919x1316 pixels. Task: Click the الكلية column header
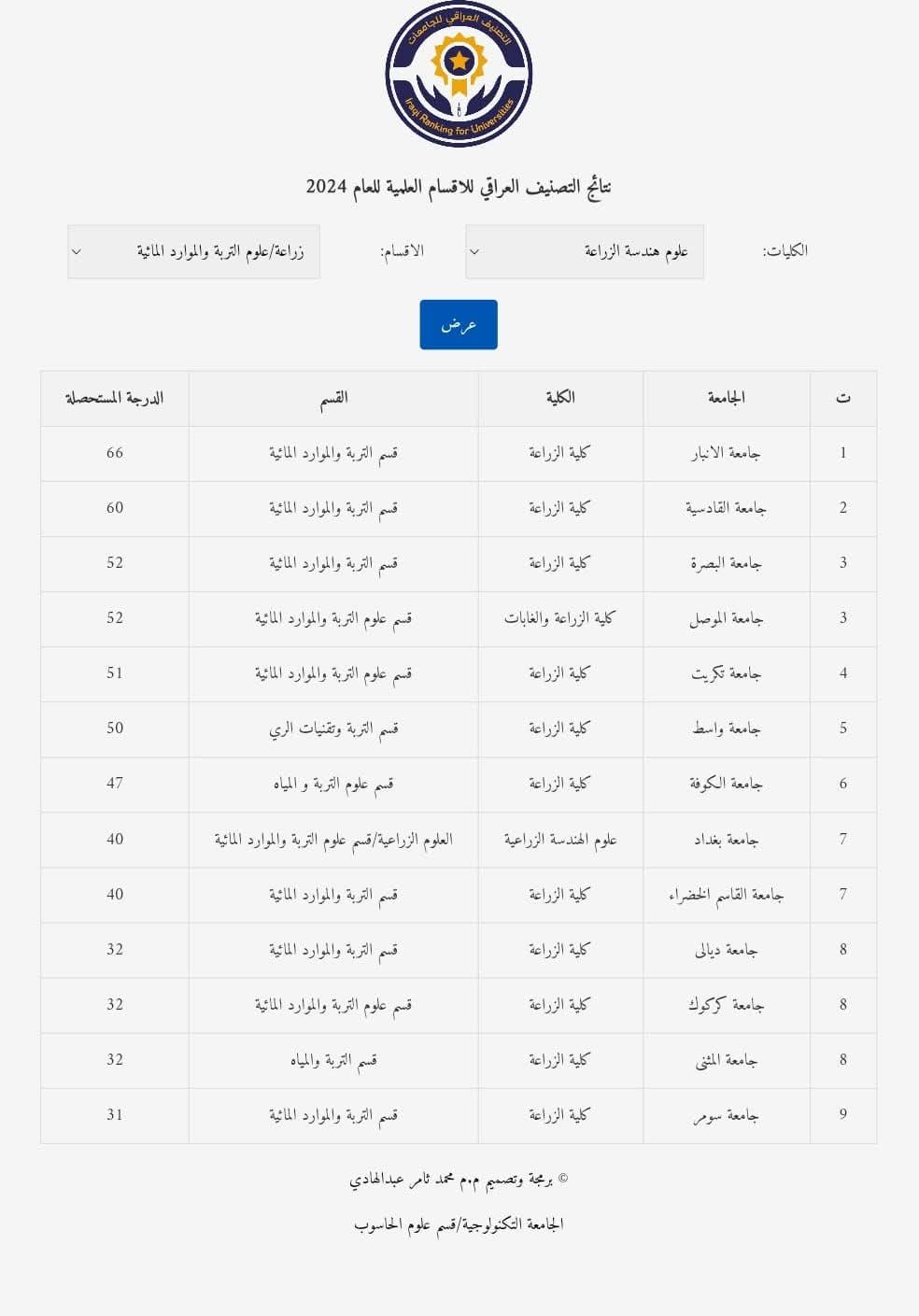coord(560,398)
